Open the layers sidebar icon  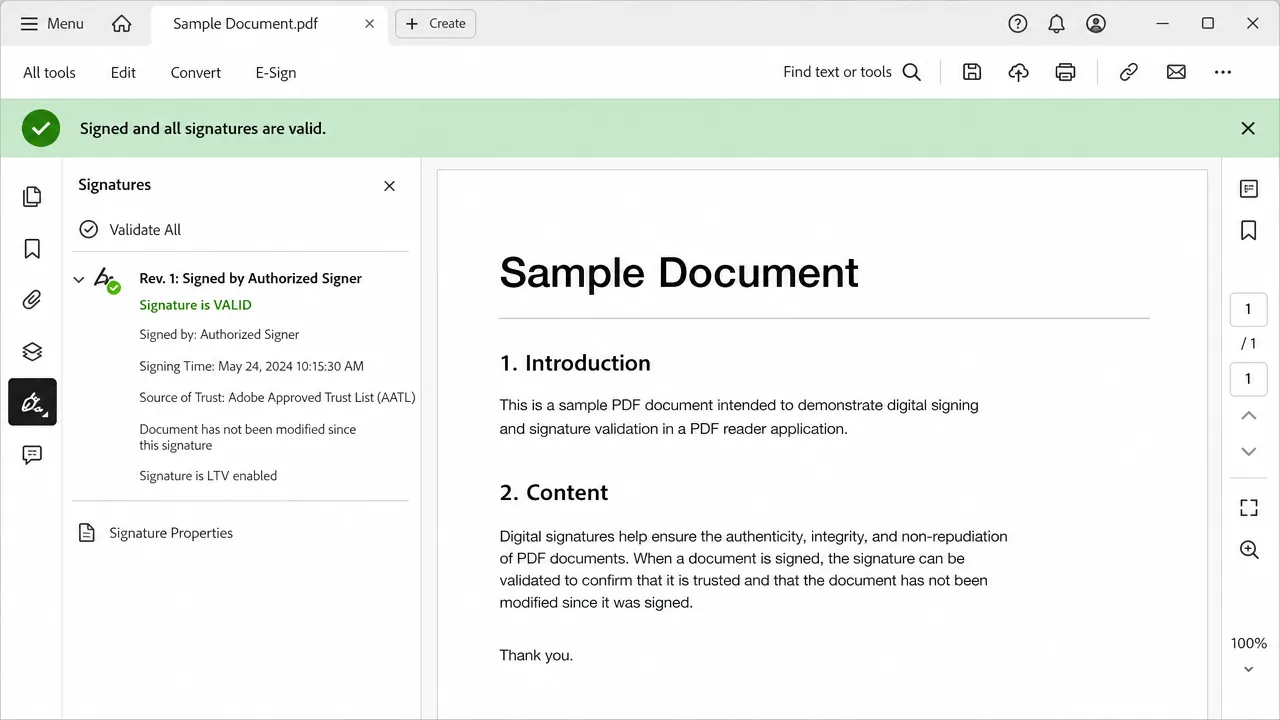(32, 351)
